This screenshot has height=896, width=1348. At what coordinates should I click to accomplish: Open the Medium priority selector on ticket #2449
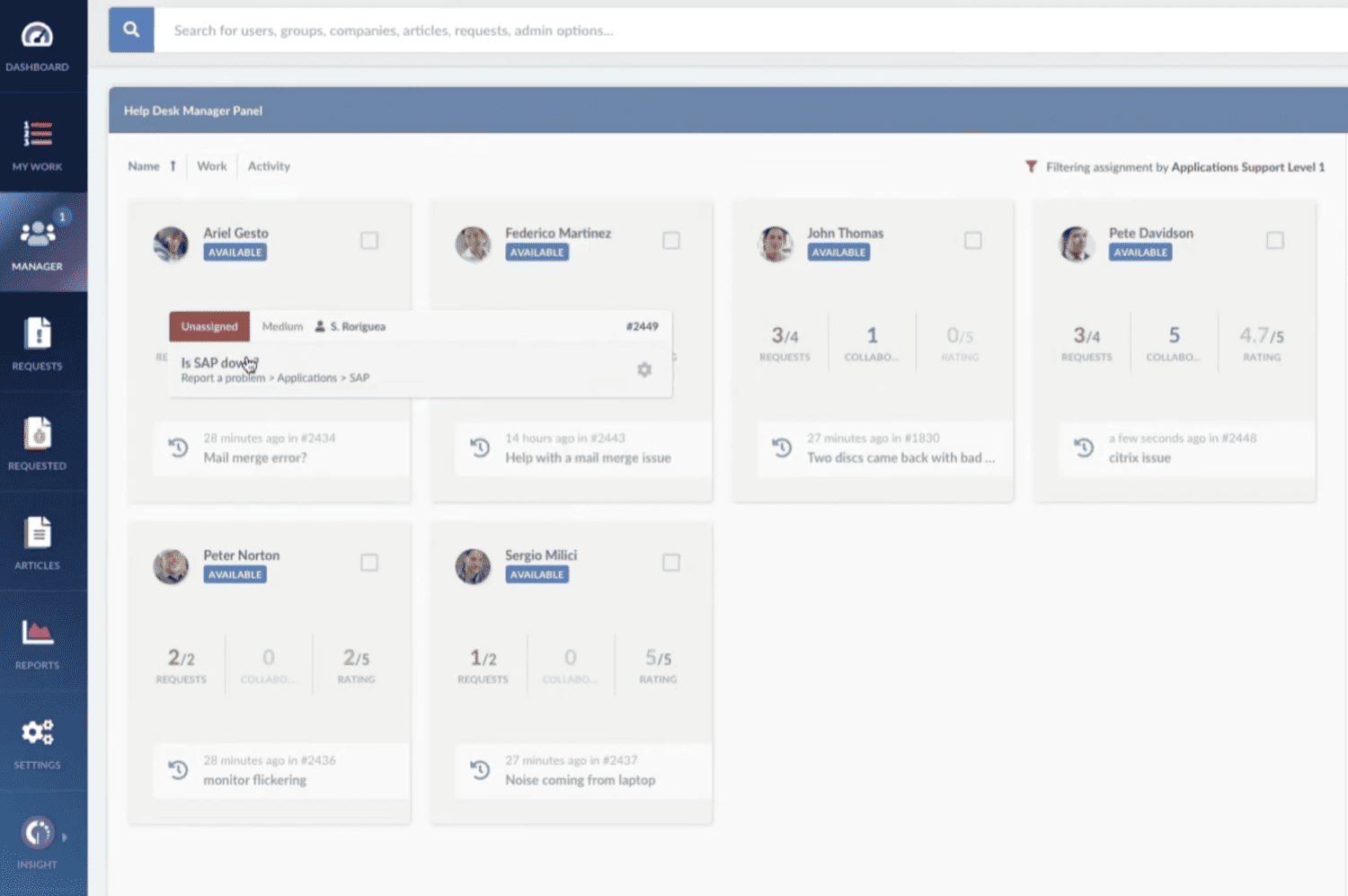[x=281, y=325]
